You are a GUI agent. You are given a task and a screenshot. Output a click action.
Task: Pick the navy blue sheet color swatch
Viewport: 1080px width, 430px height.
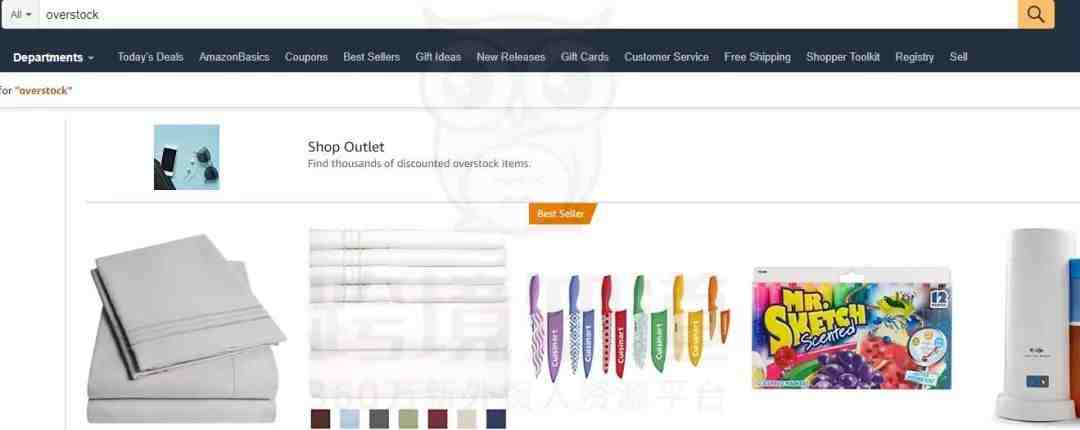tap(496, 419)
